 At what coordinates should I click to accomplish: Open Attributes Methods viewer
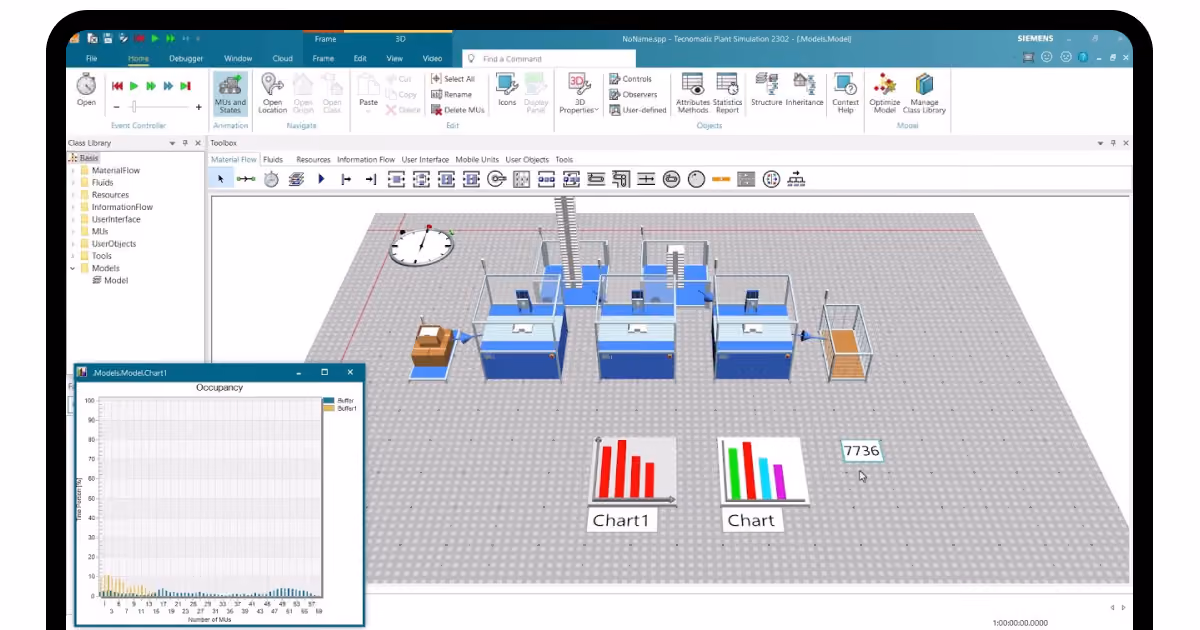[x=692, y=93]
